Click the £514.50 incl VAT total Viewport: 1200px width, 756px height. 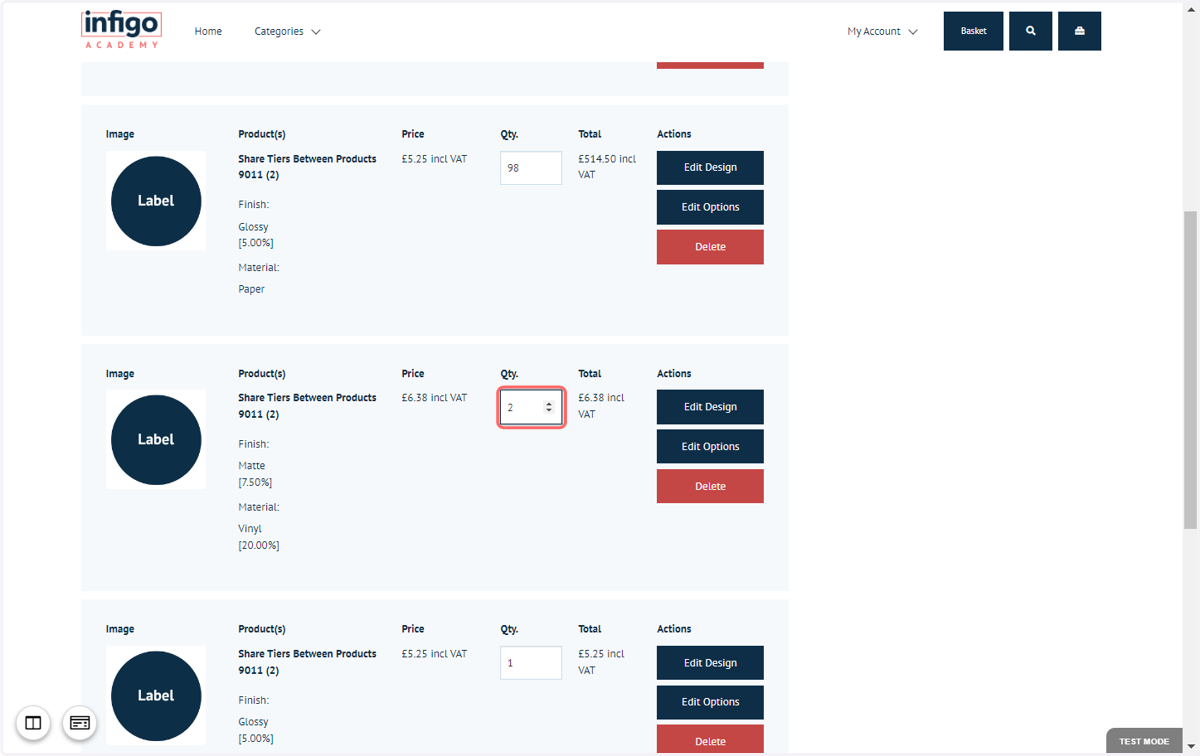[607, 167]
